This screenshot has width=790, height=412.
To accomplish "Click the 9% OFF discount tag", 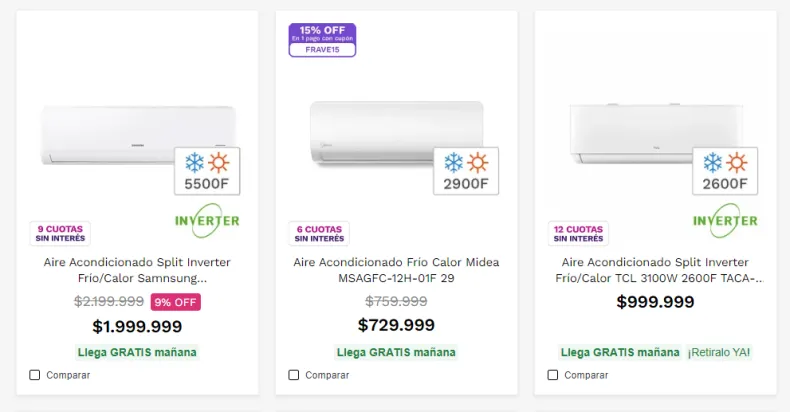I will pos(176,302).
